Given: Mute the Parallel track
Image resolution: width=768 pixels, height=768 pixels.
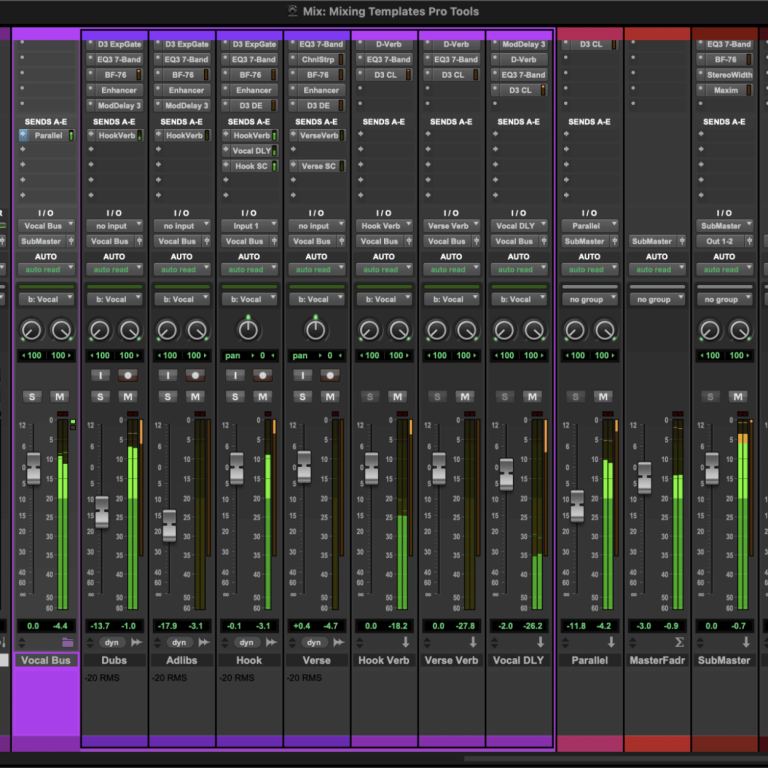Looking at the screenshot, I should pos(603,397).
